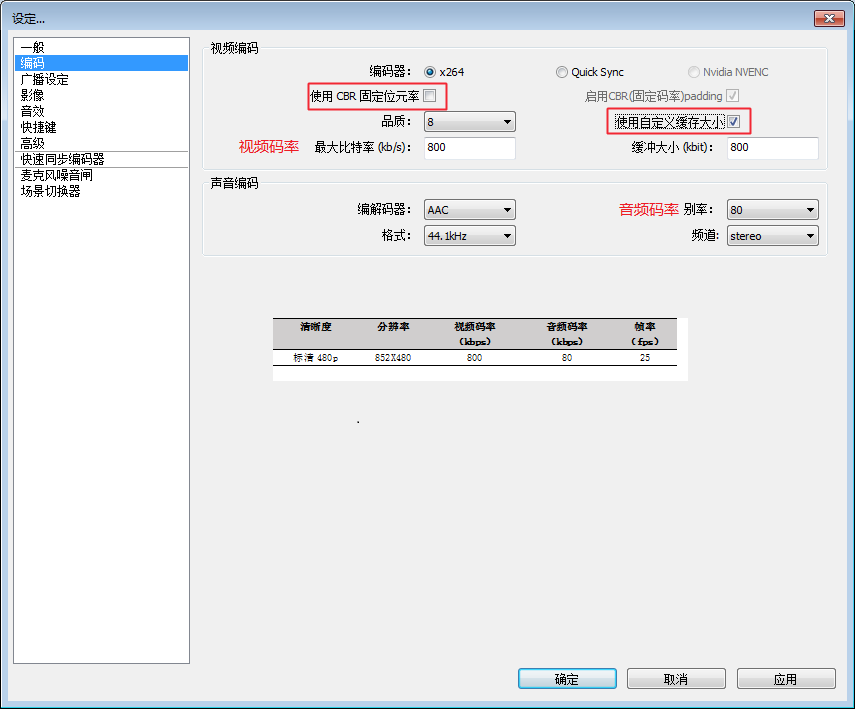Select the 编码 settings category
The width and height of the screenshot is (855, 709).
pyautogui.click(x=101, y=63)
